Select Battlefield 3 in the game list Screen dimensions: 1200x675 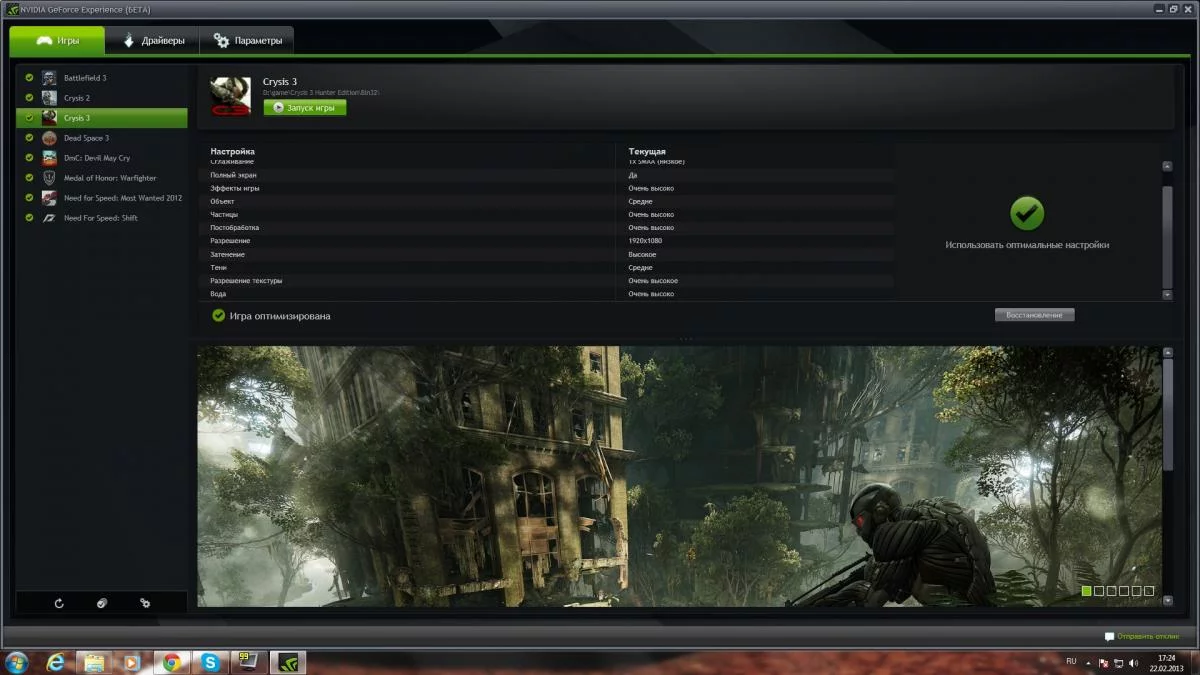tap(102, 78)
